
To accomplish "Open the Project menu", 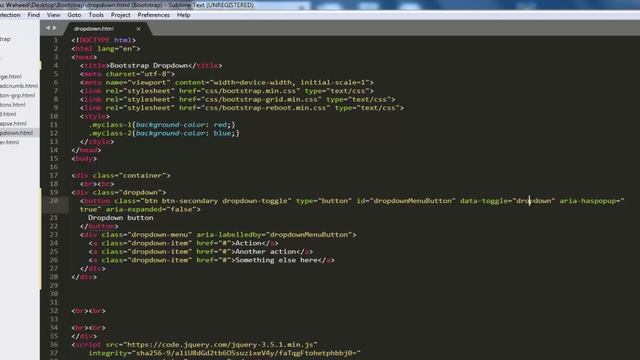I will [x=120, y=15].
